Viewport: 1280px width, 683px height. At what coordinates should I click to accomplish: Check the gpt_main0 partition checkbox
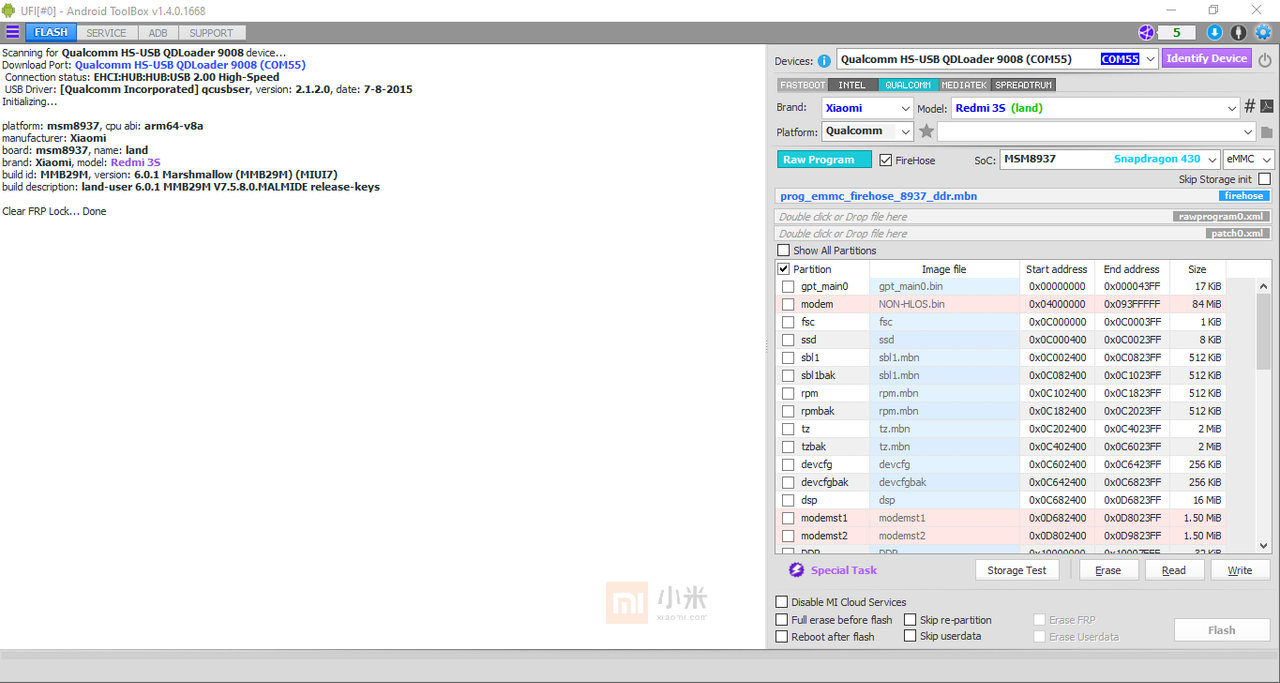click(x=788, y=287)
